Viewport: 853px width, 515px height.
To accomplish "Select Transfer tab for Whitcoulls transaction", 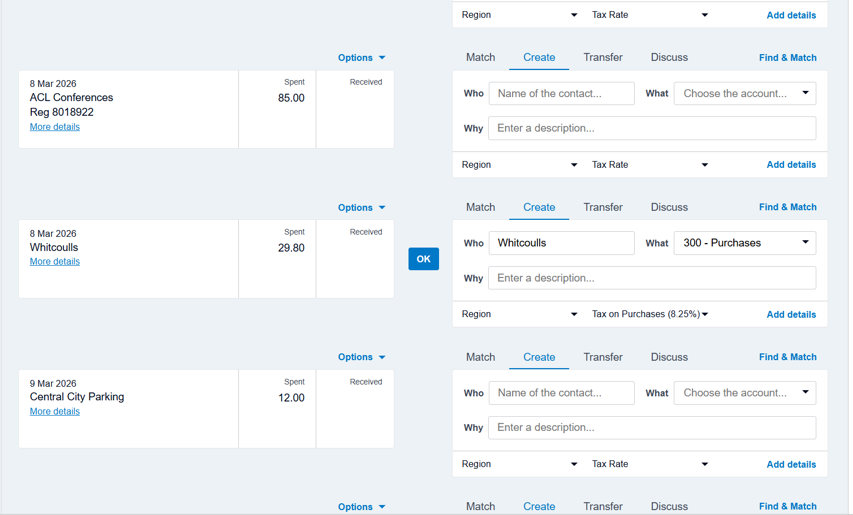I will point(603,207).
